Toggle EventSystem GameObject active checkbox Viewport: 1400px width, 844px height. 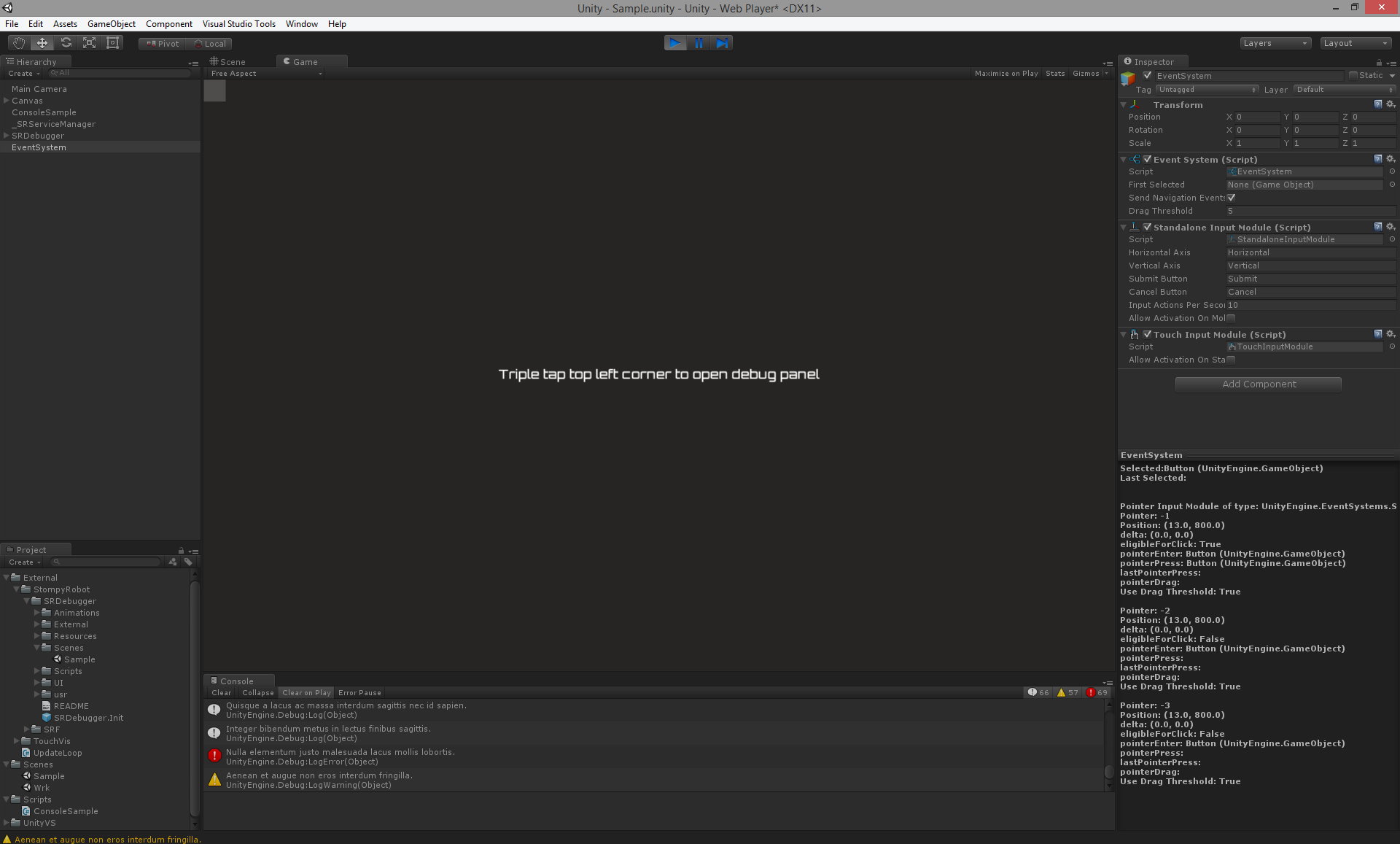point(1147,76)
